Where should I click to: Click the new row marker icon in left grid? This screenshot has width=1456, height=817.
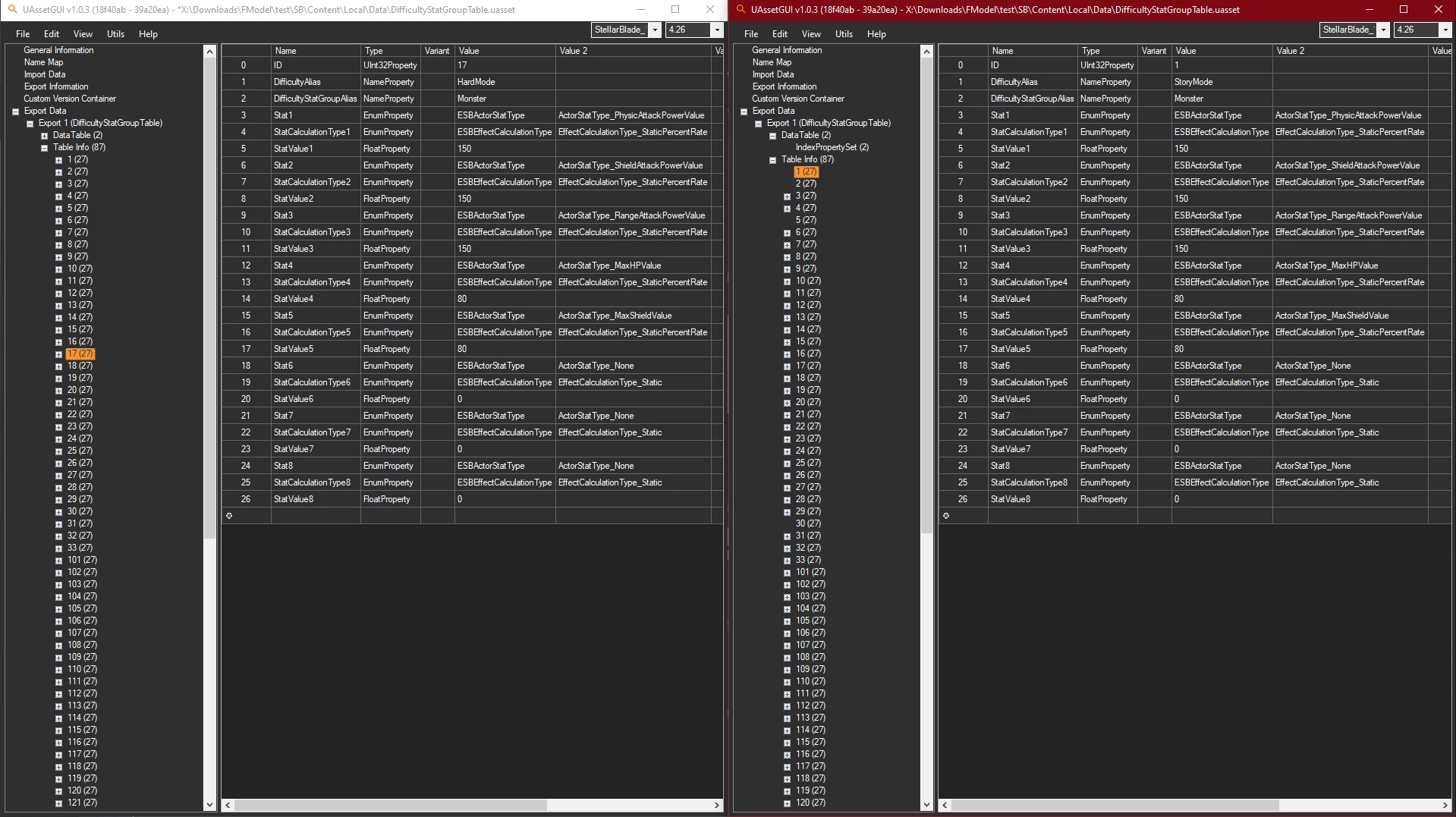229,516
